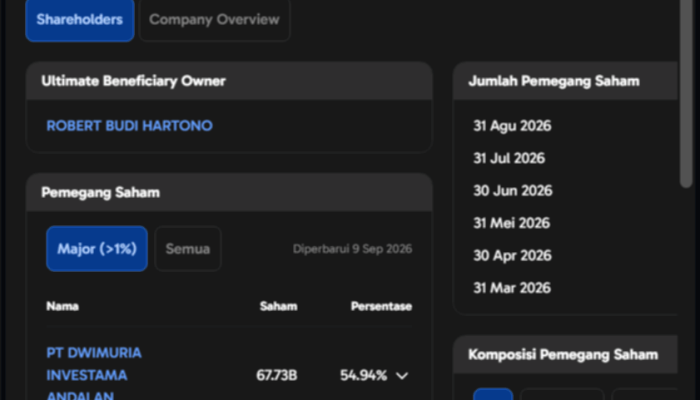Open the Company Overview tab
Viewport: 700px width, 400px height.
click(x=215, y=20)
